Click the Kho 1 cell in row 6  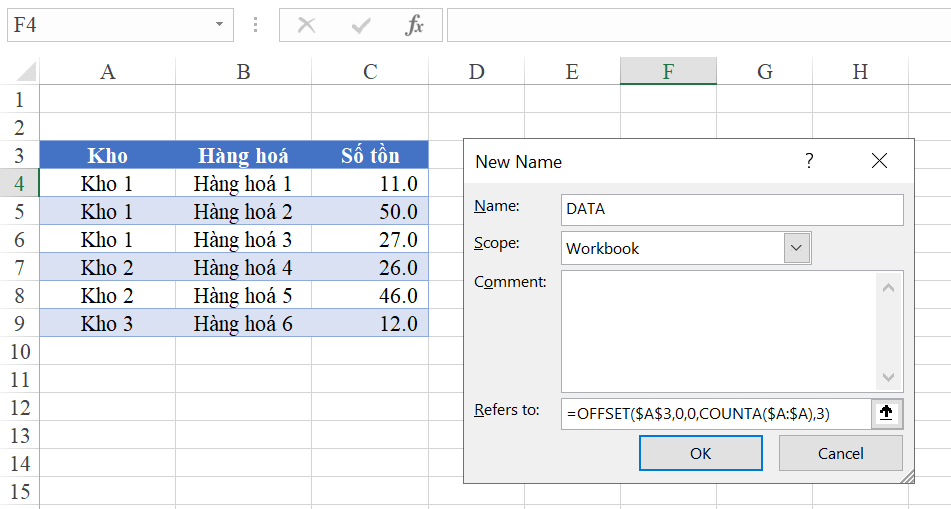tap(107, 239)
